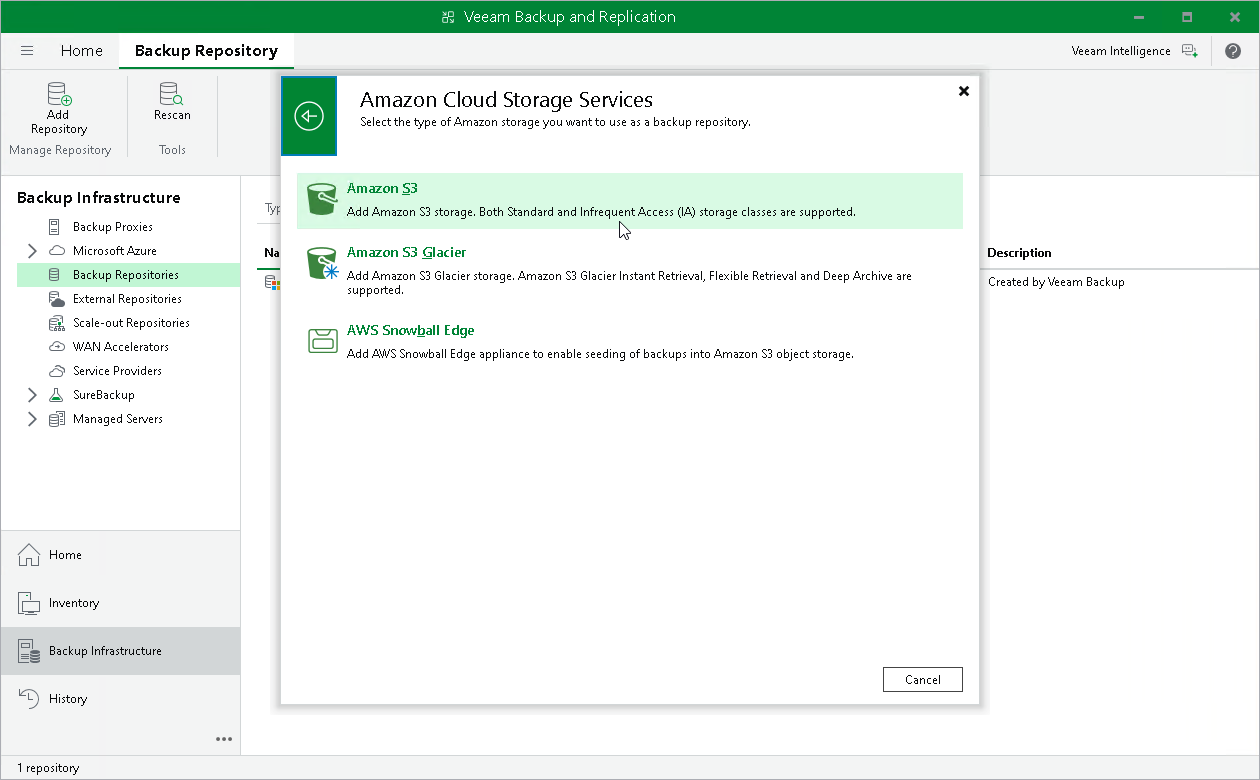Switch to the Home ribbon tab
The height and width of the screenshot is (780, 1260).
pos(81,51)
